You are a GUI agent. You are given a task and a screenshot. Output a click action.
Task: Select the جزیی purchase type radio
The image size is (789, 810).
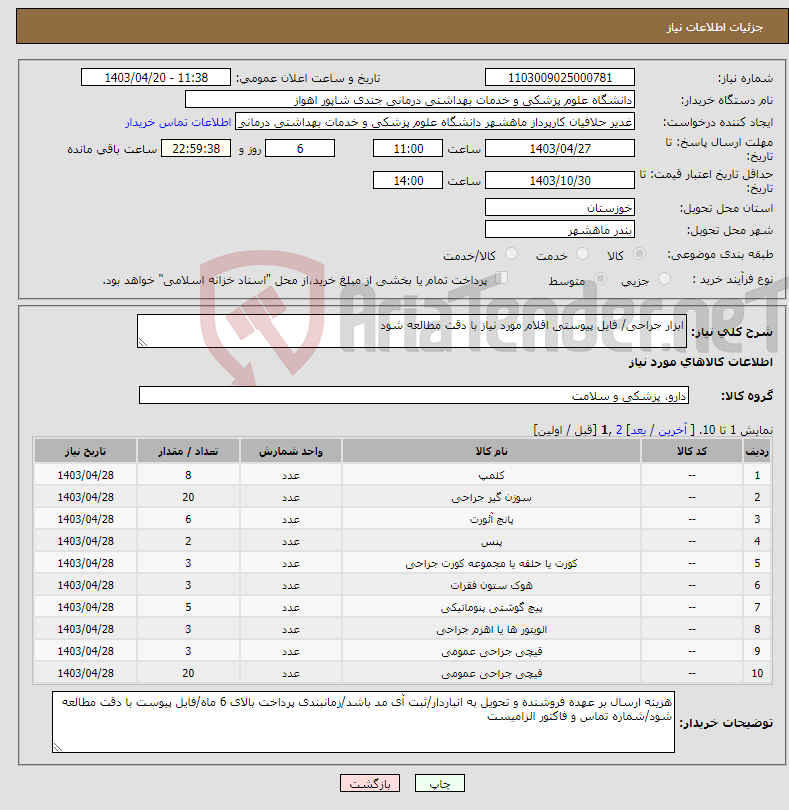pyautogui.click(x=664, y=279)
